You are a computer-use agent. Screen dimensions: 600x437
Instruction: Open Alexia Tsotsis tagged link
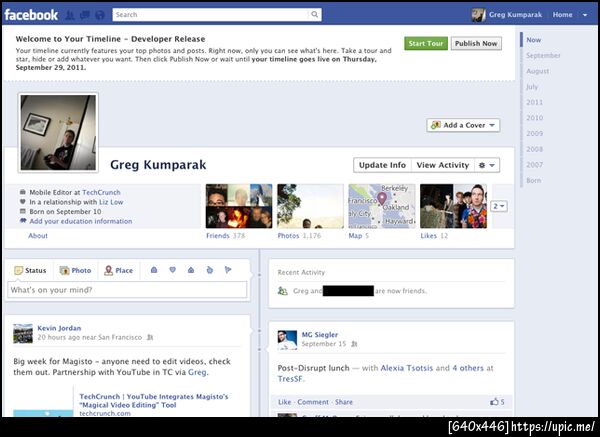407,368
